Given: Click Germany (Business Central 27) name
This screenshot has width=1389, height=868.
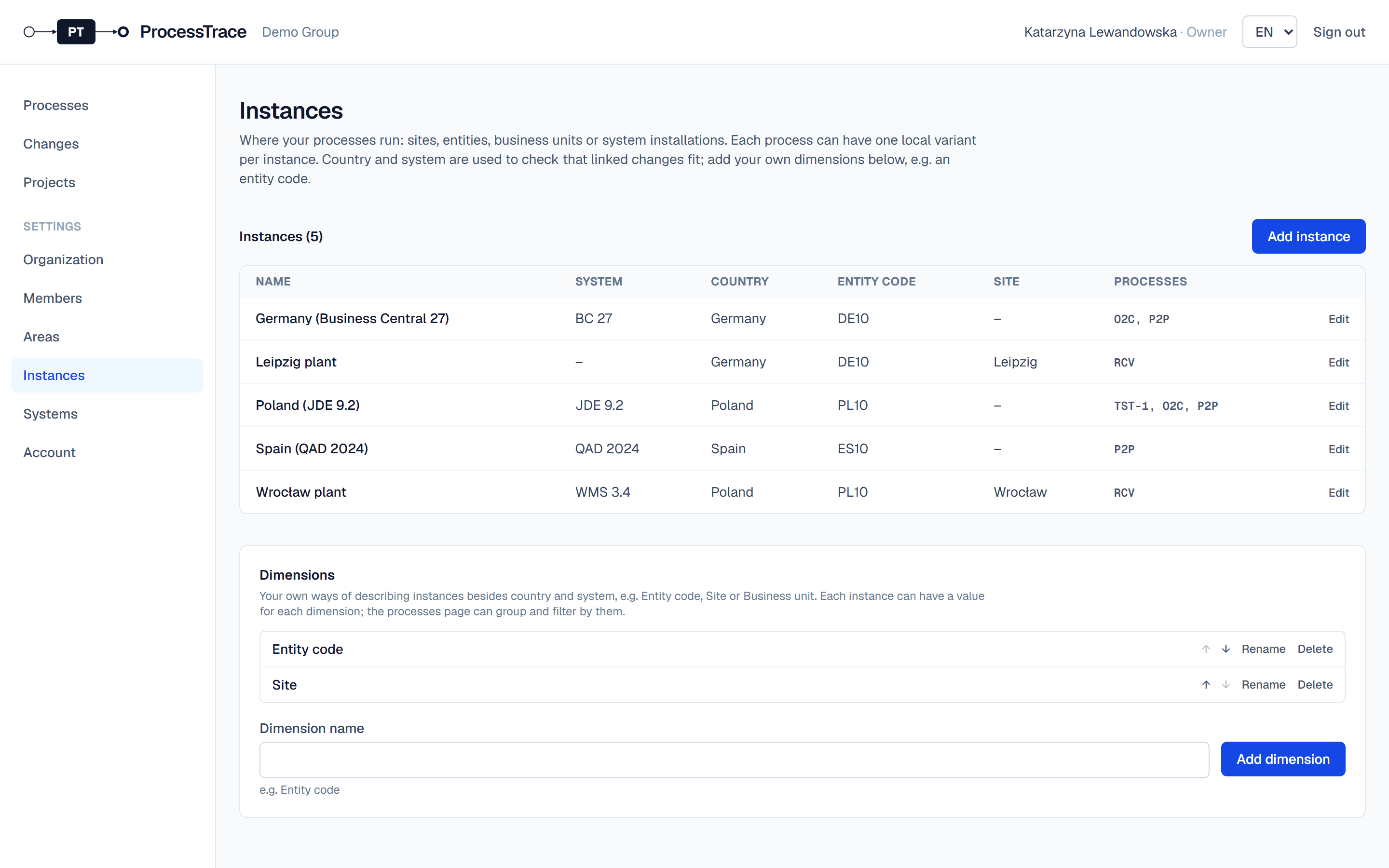Looking at the screenshot, I should pos(353,319).
